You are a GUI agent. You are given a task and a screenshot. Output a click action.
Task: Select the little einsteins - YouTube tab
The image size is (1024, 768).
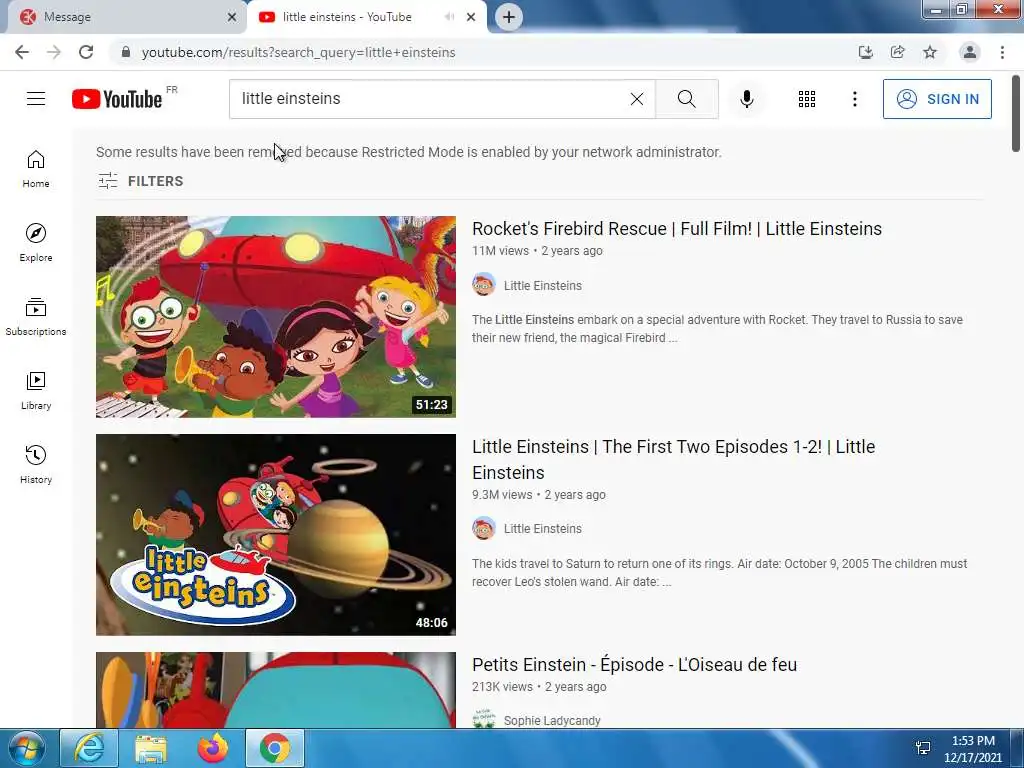tap(366, 17)
